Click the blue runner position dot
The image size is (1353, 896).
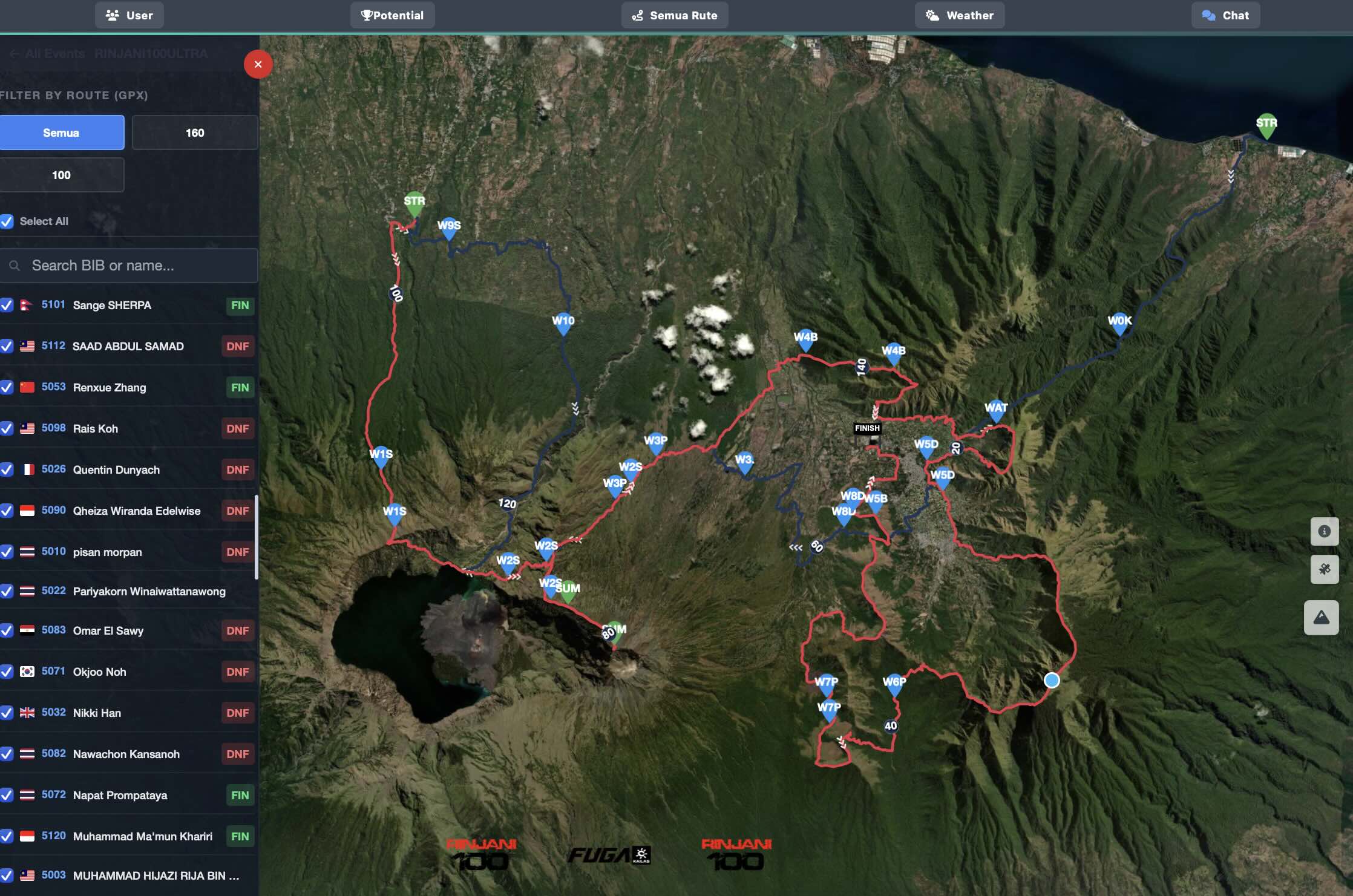[1052, 680]
